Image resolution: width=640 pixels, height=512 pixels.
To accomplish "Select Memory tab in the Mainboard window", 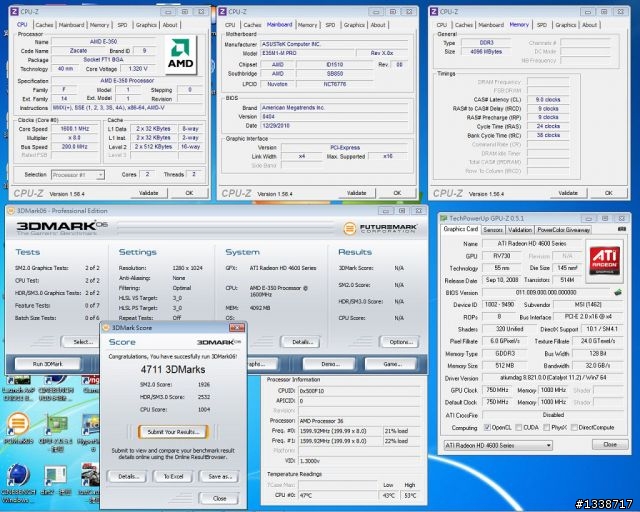I will 307,25.
